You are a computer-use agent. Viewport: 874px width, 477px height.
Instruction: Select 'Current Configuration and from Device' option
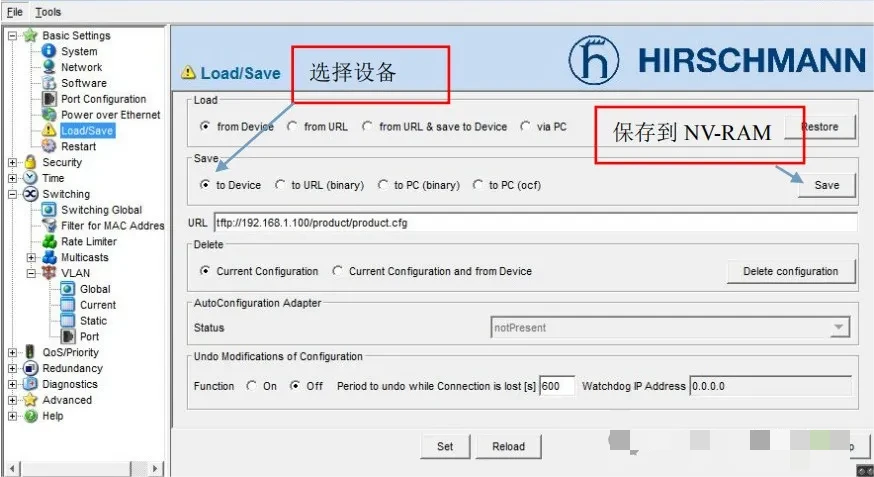(337, 271)
